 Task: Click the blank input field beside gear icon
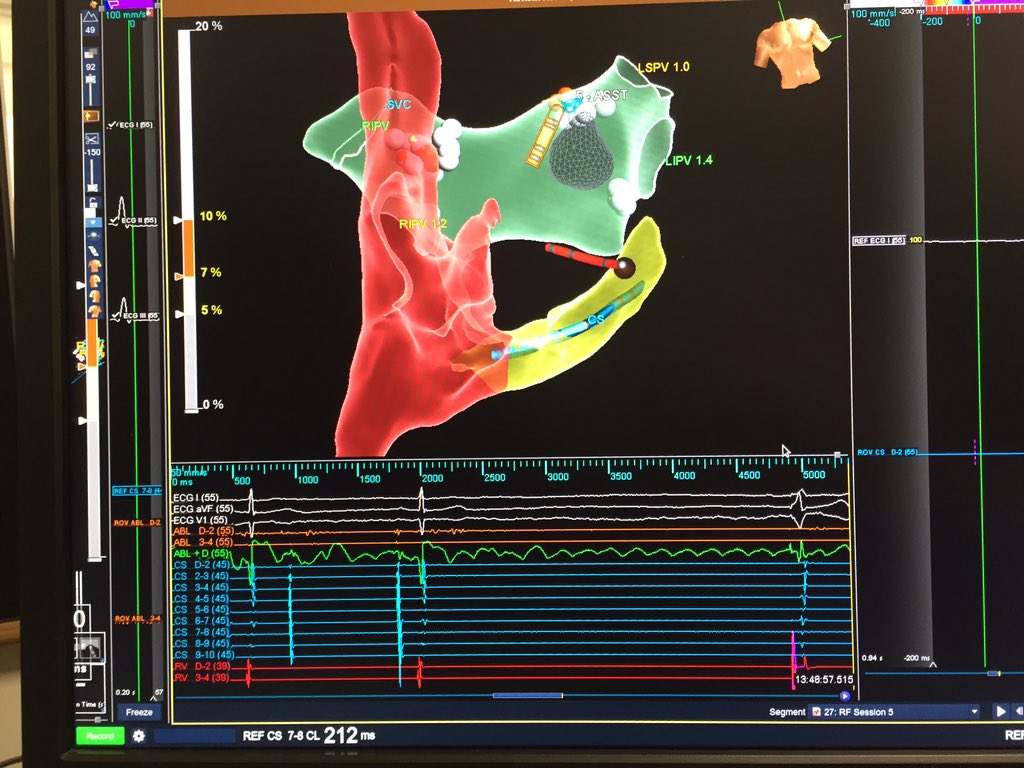(x=195, y=736)
